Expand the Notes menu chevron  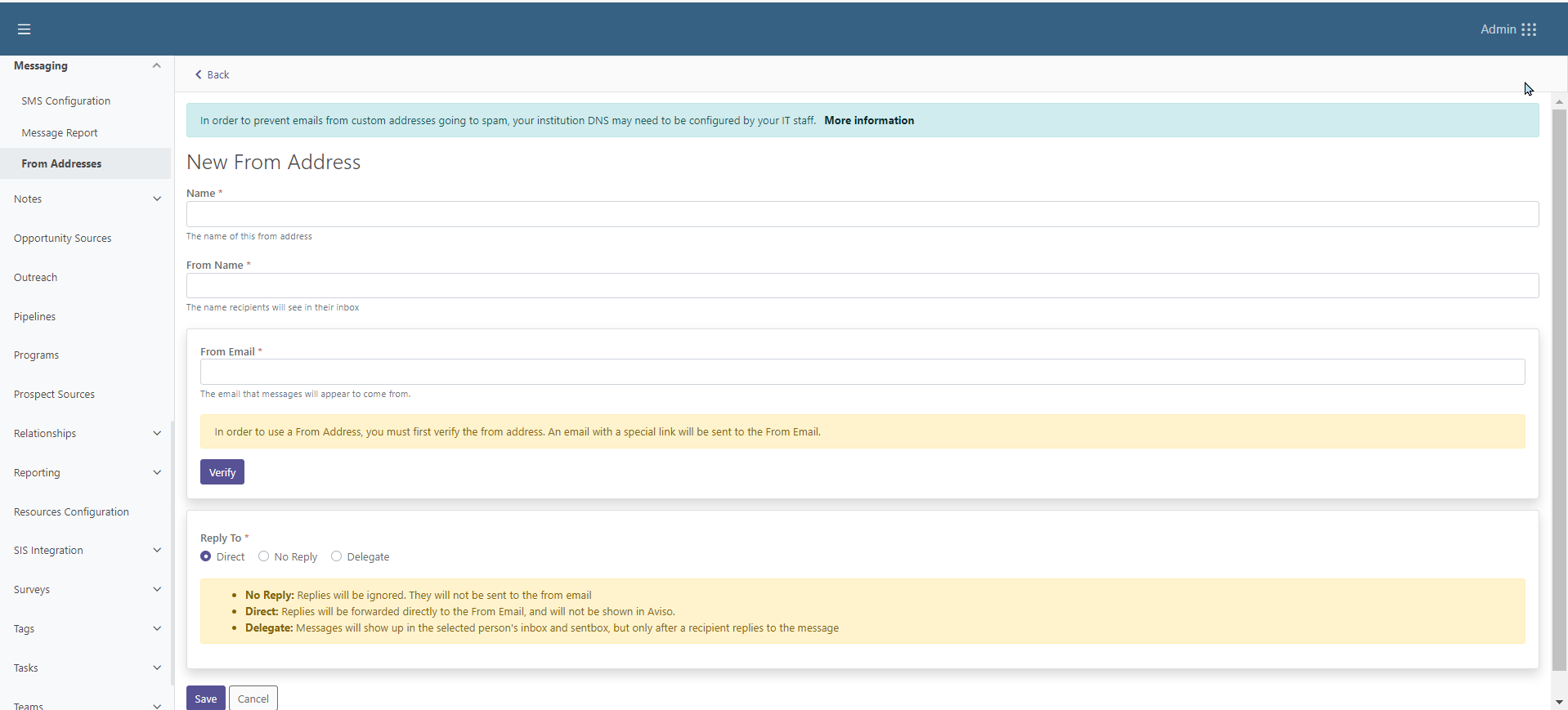(x=157, y=199)
